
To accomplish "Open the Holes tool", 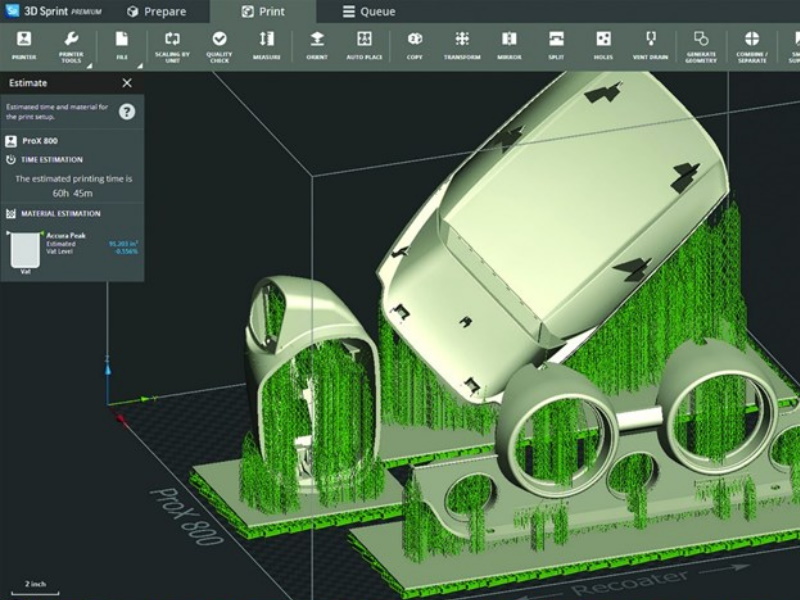I will (x=603, y=45).
